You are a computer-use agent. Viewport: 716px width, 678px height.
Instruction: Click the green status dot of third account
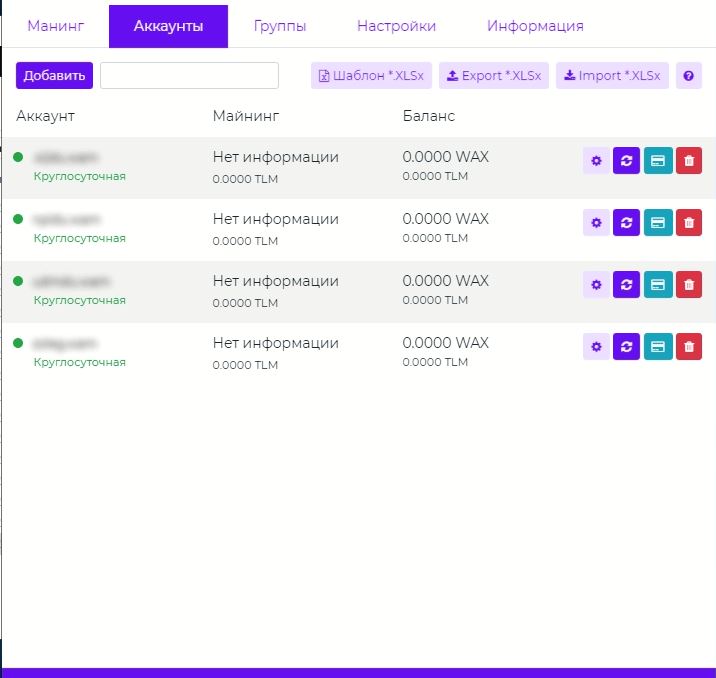(18, 281)
